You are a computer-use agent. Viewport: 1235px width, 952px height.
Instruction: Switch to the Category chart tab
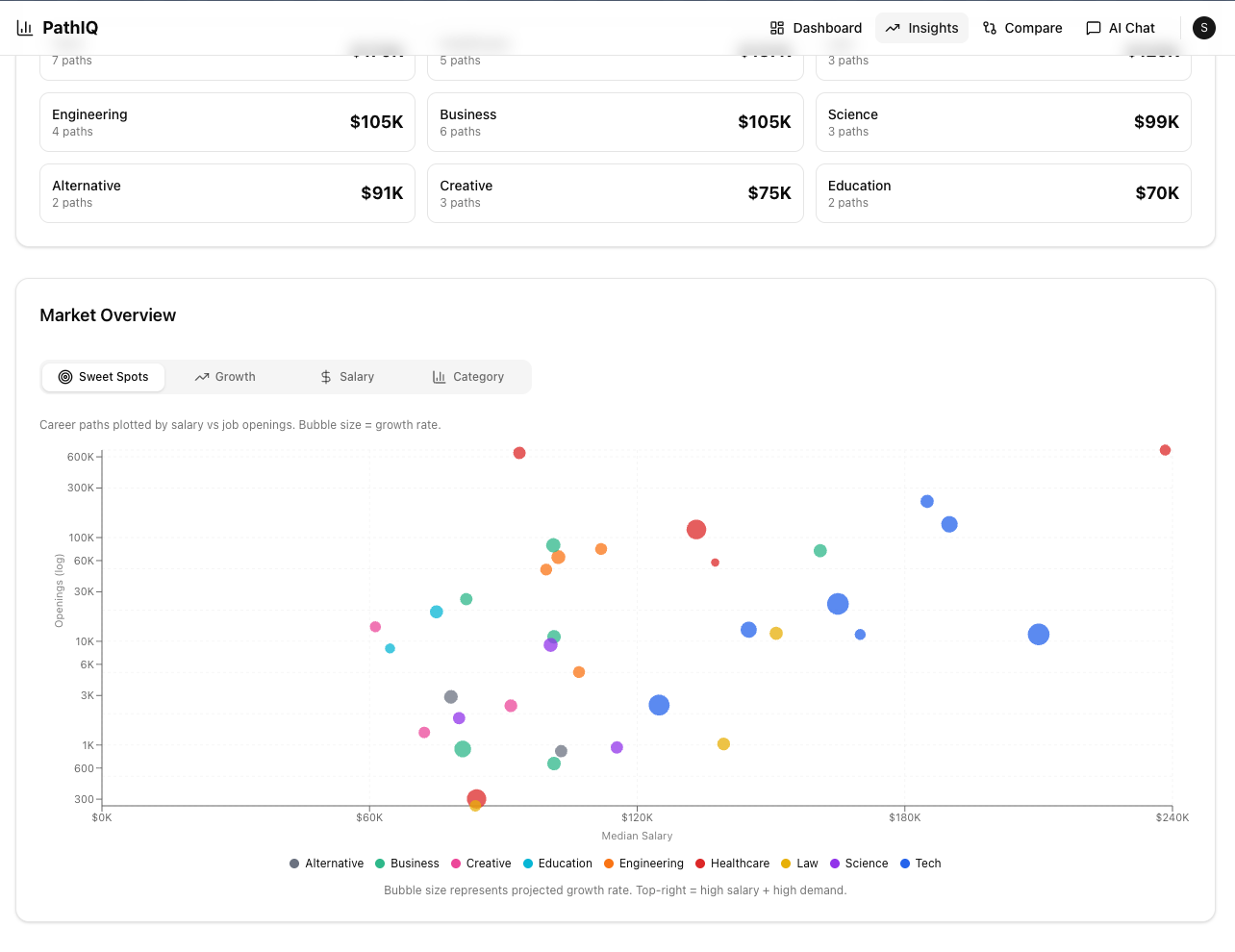pyautogui.click(x=468, y=377)
